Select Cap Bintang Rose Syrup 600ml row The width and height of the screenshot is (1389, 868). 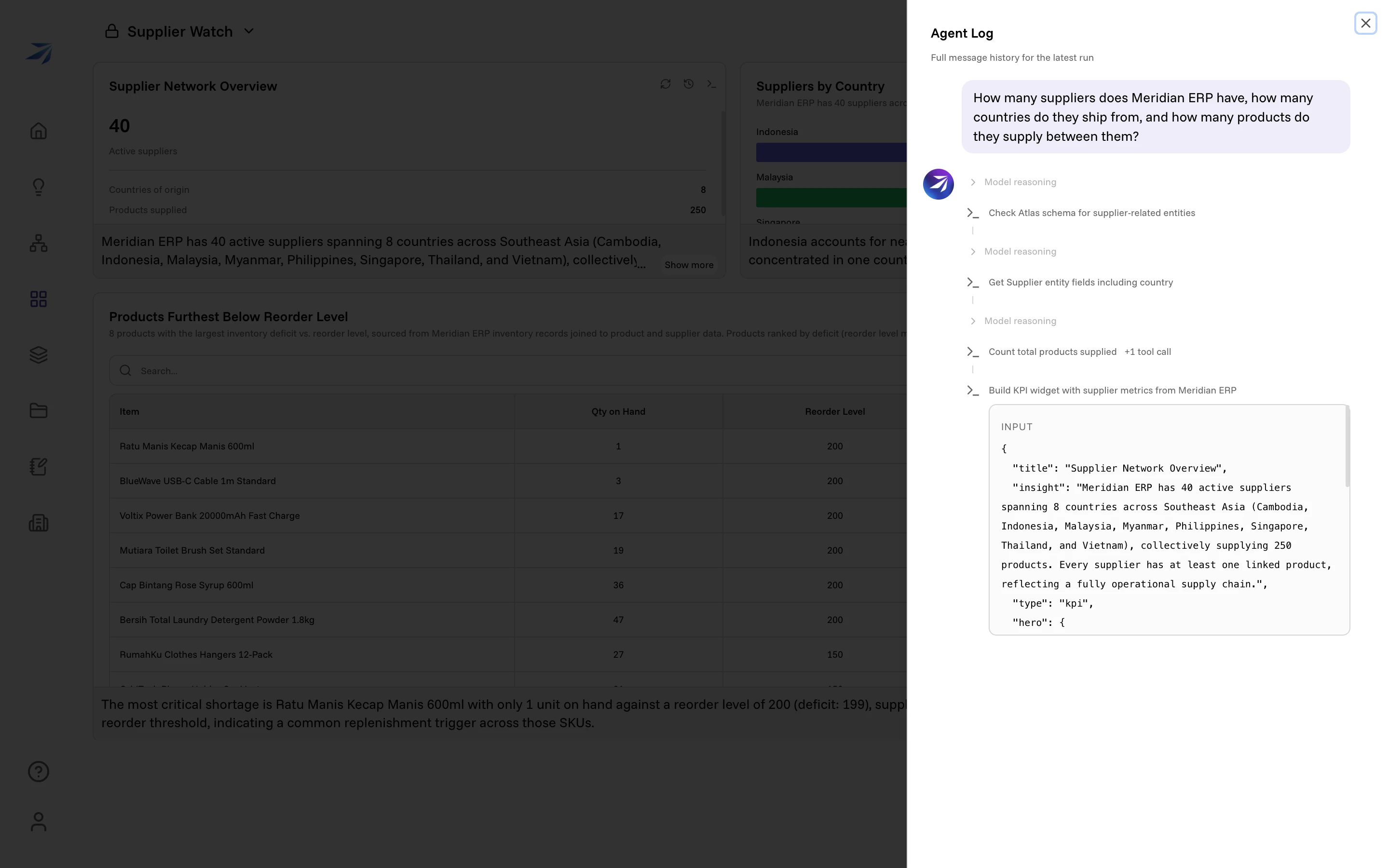508,585
